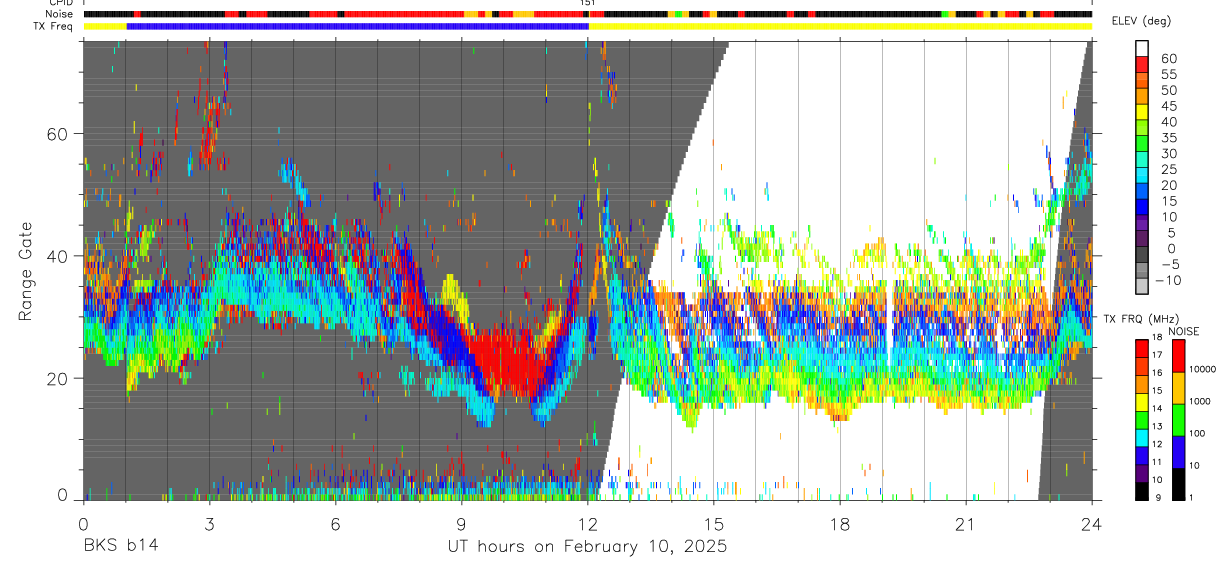Click the '−10' label on ELEV legend

(1168, 280)
